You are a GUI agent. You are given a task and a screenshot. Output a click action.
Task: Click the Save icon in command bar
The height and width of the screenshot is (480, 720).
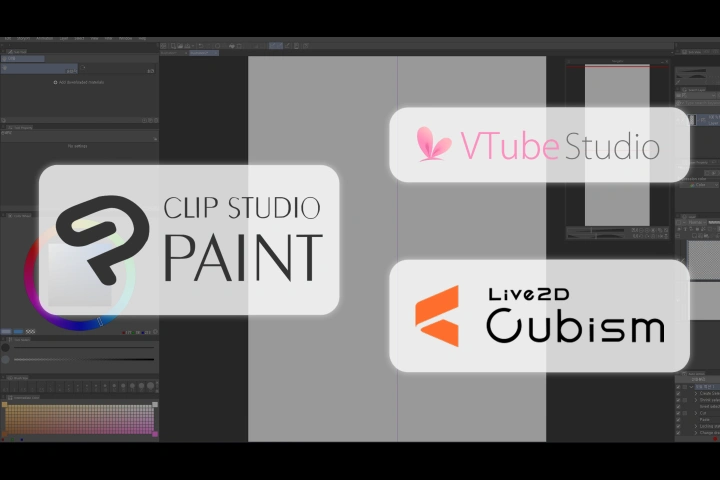click(187, 46)
